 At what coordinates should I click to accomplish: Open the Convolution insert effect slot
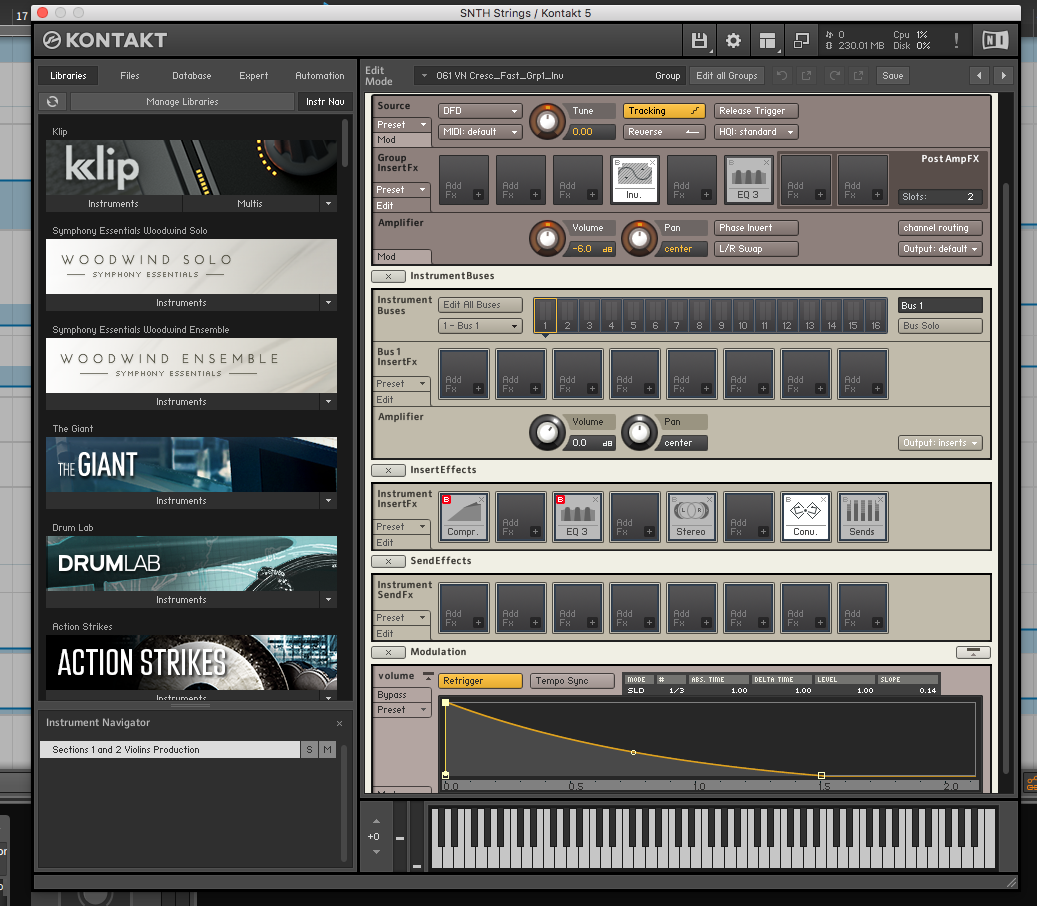pos(805,516)
